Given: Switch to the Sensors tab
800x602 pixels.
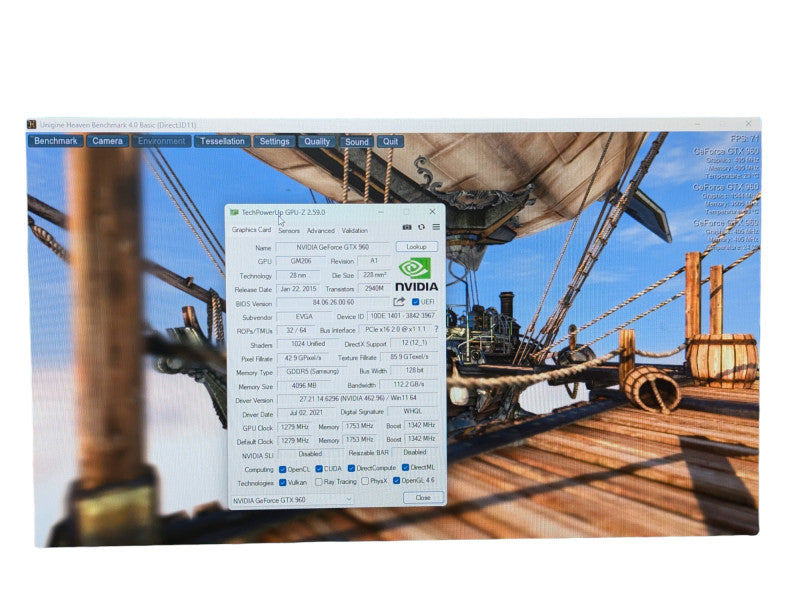Looking at the screenshot, I should tap(289, 231).
